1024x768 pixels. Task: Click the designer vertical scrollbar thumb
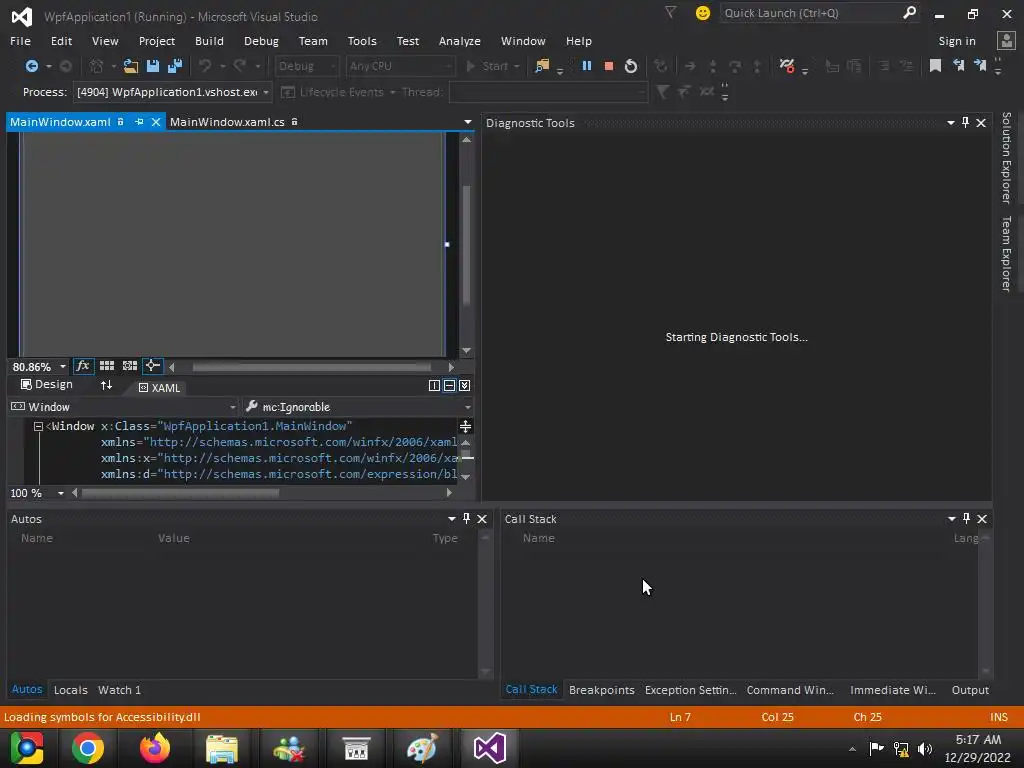click(466, 245)
